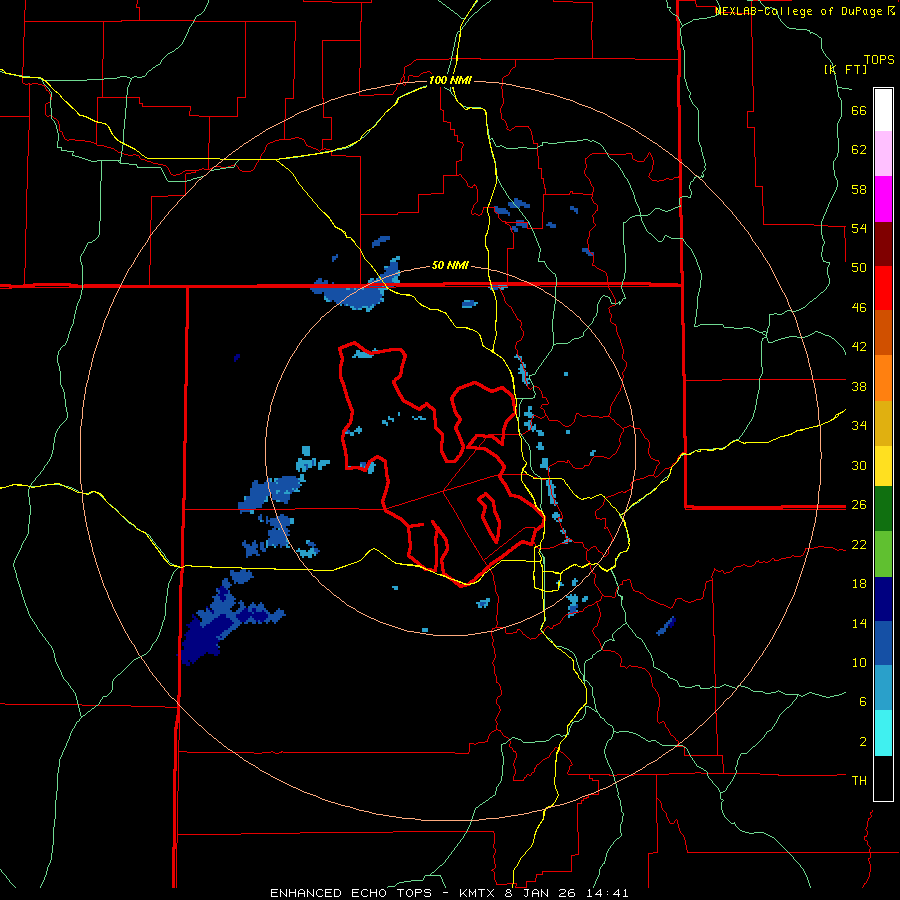
Task: Click the 10 legend value
Action: click(x=859, y=663)
